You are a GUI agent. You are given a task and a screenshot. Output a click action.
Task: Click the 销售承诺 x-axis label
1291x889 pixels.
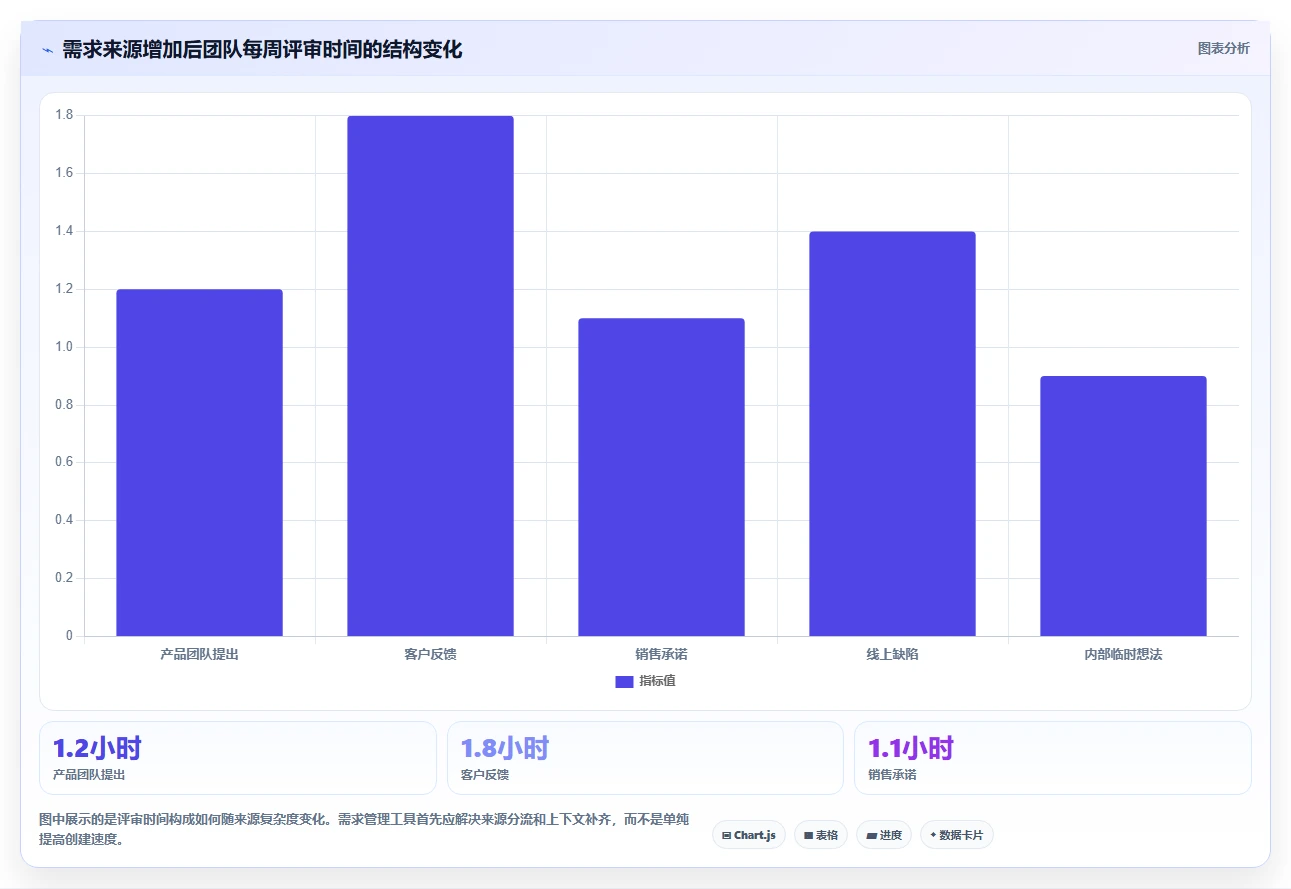661,655
